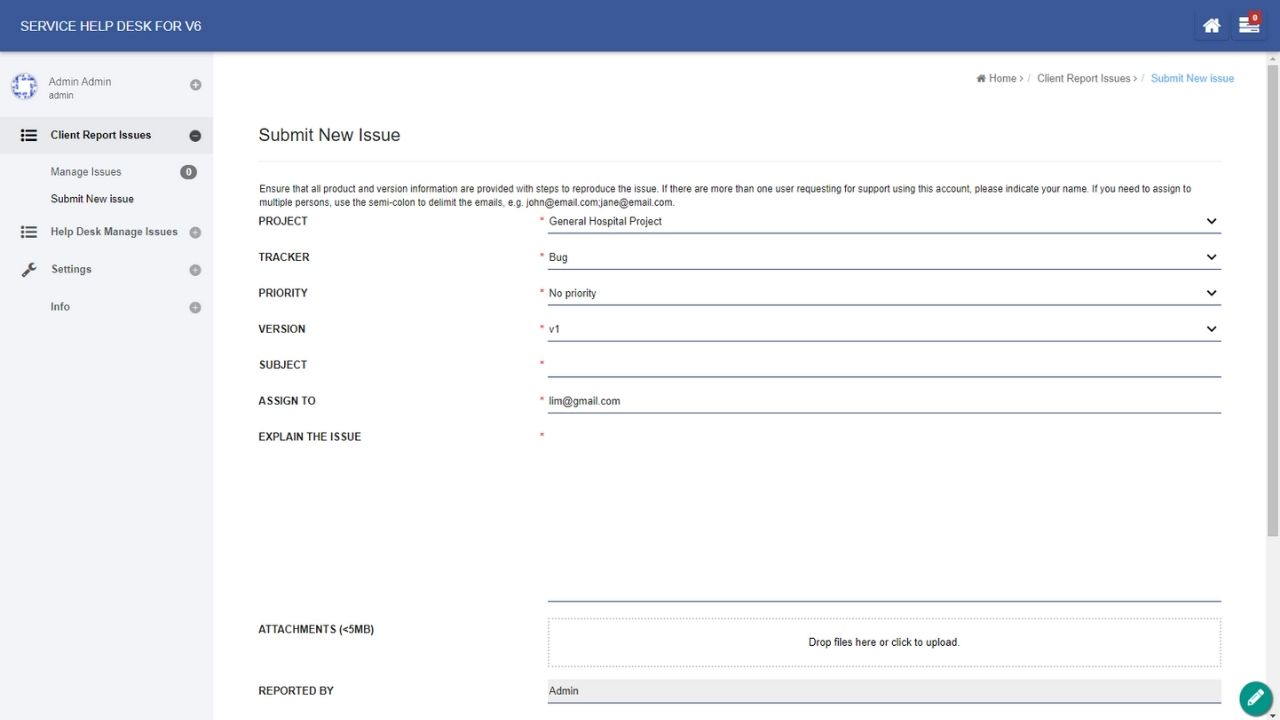The width and height of the screenshot is (1280, 720).
Task: Expand the Info plus icon
Action: [x=195, y=308]
